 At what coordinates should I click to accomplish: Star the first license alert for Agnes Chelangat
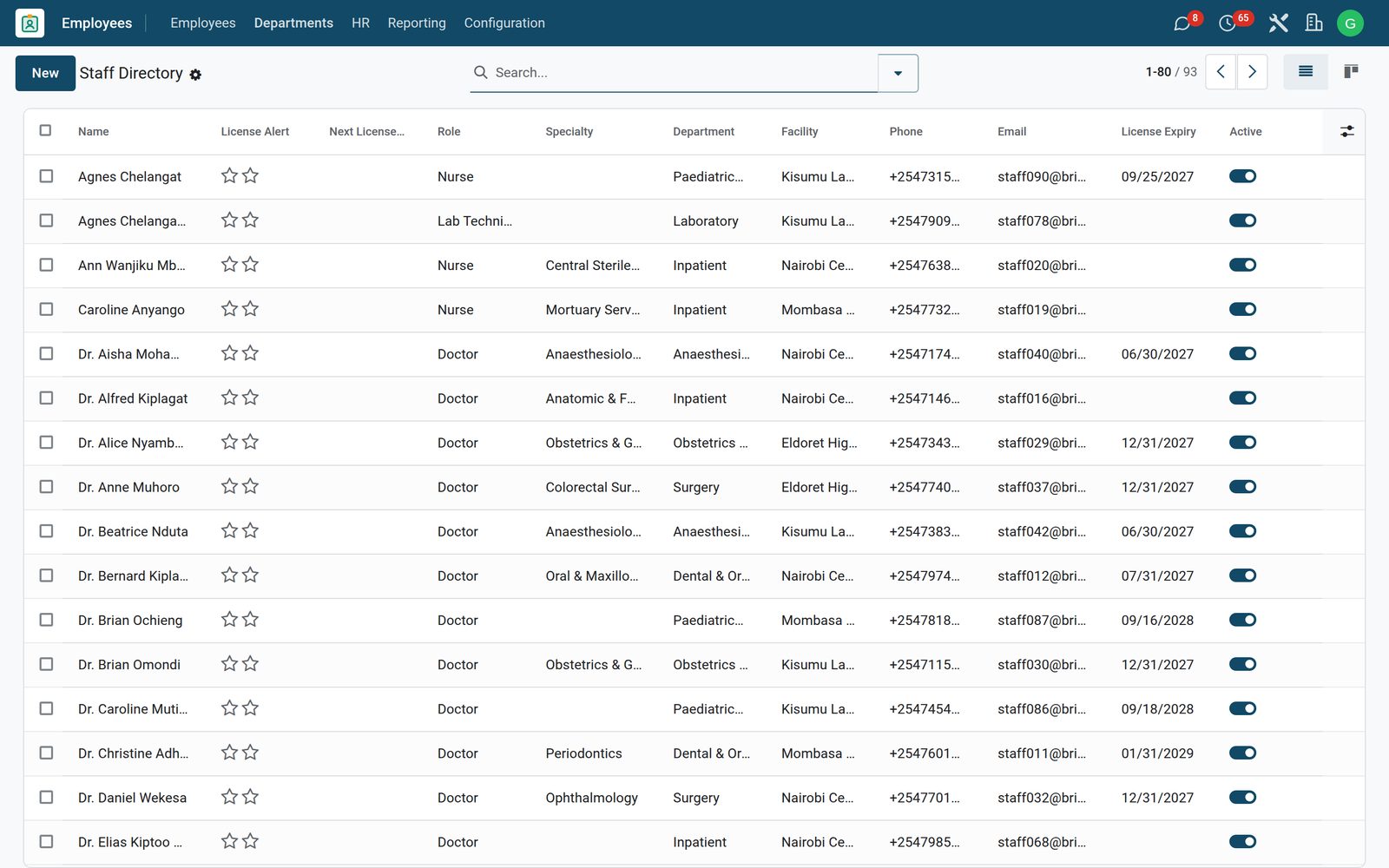click(229, 176)
